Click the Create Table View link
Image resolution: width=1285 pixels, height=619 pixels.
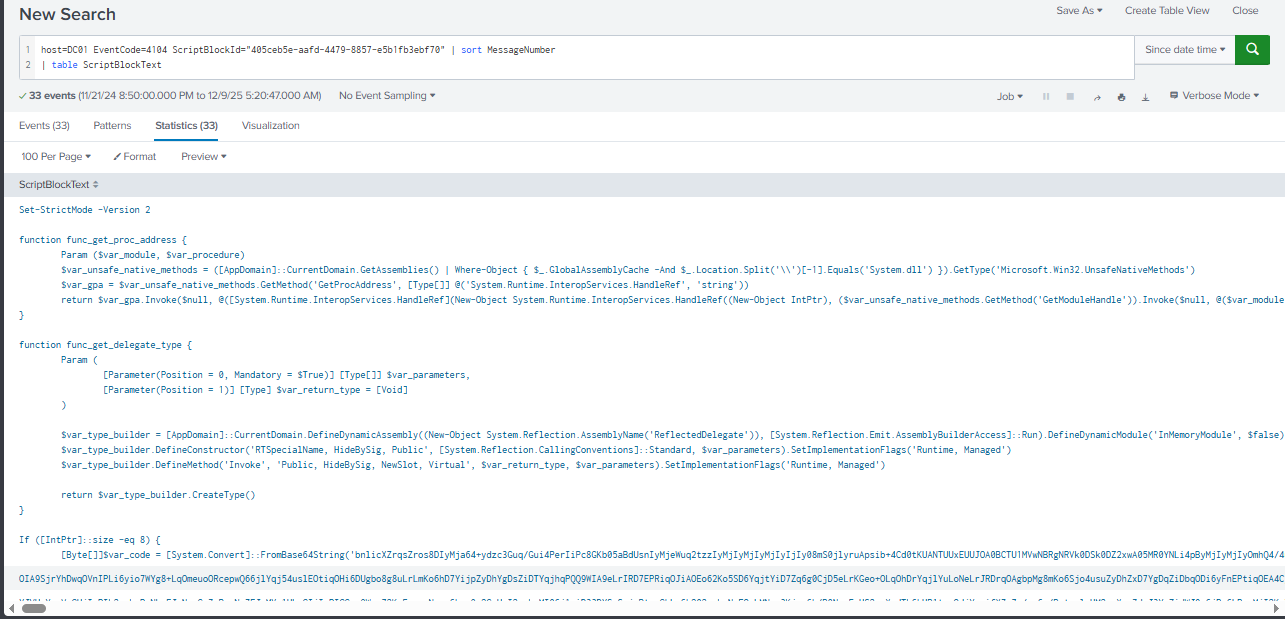(1166, 11)
